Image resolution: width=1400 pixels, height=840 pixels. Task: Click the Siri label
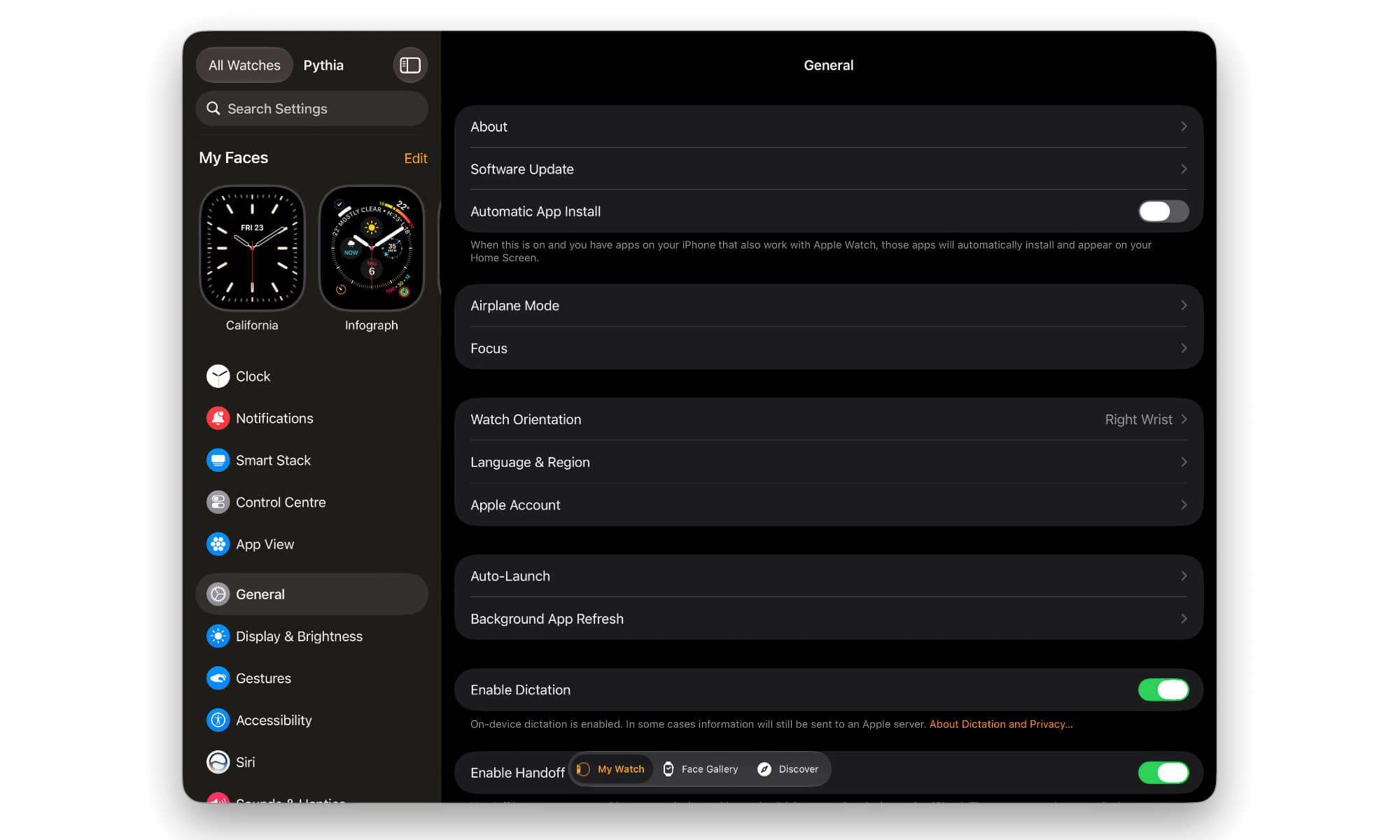[245, 762]
